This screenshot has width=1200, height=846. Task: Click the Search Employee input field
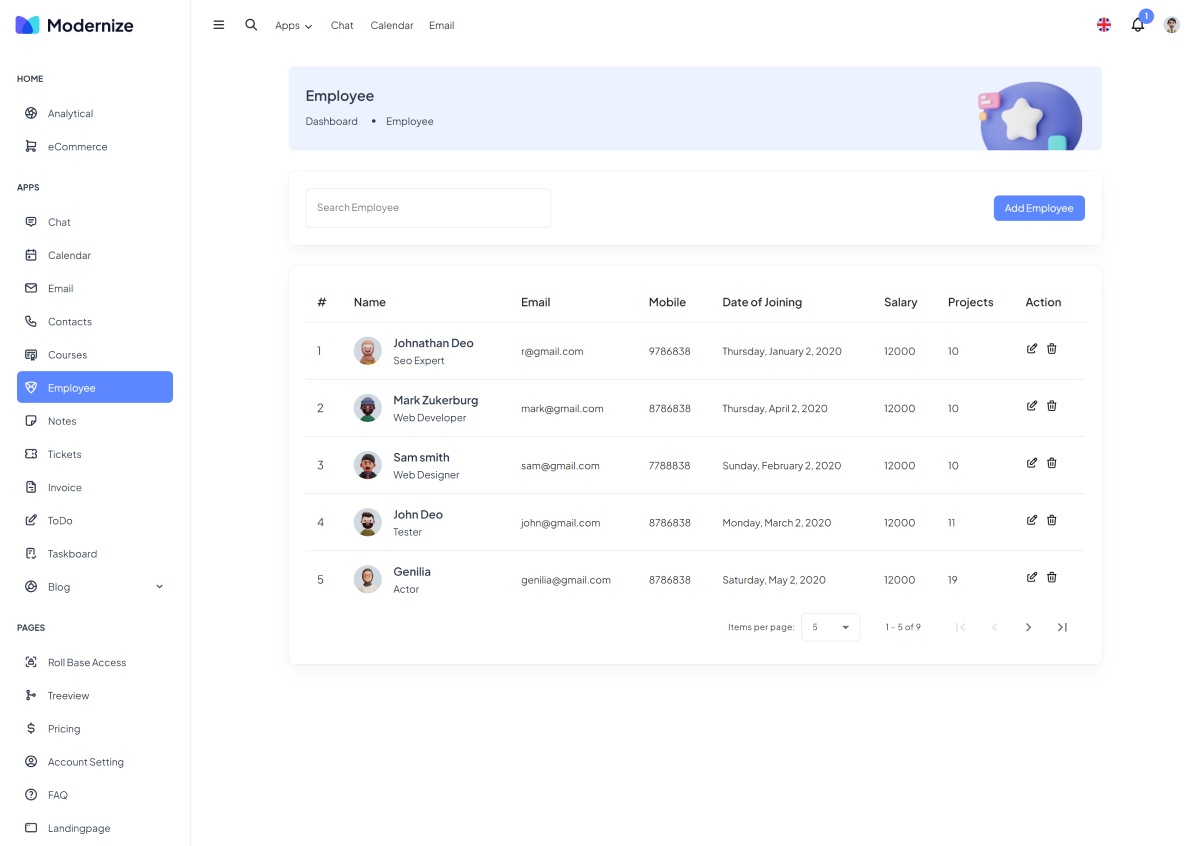428,208
